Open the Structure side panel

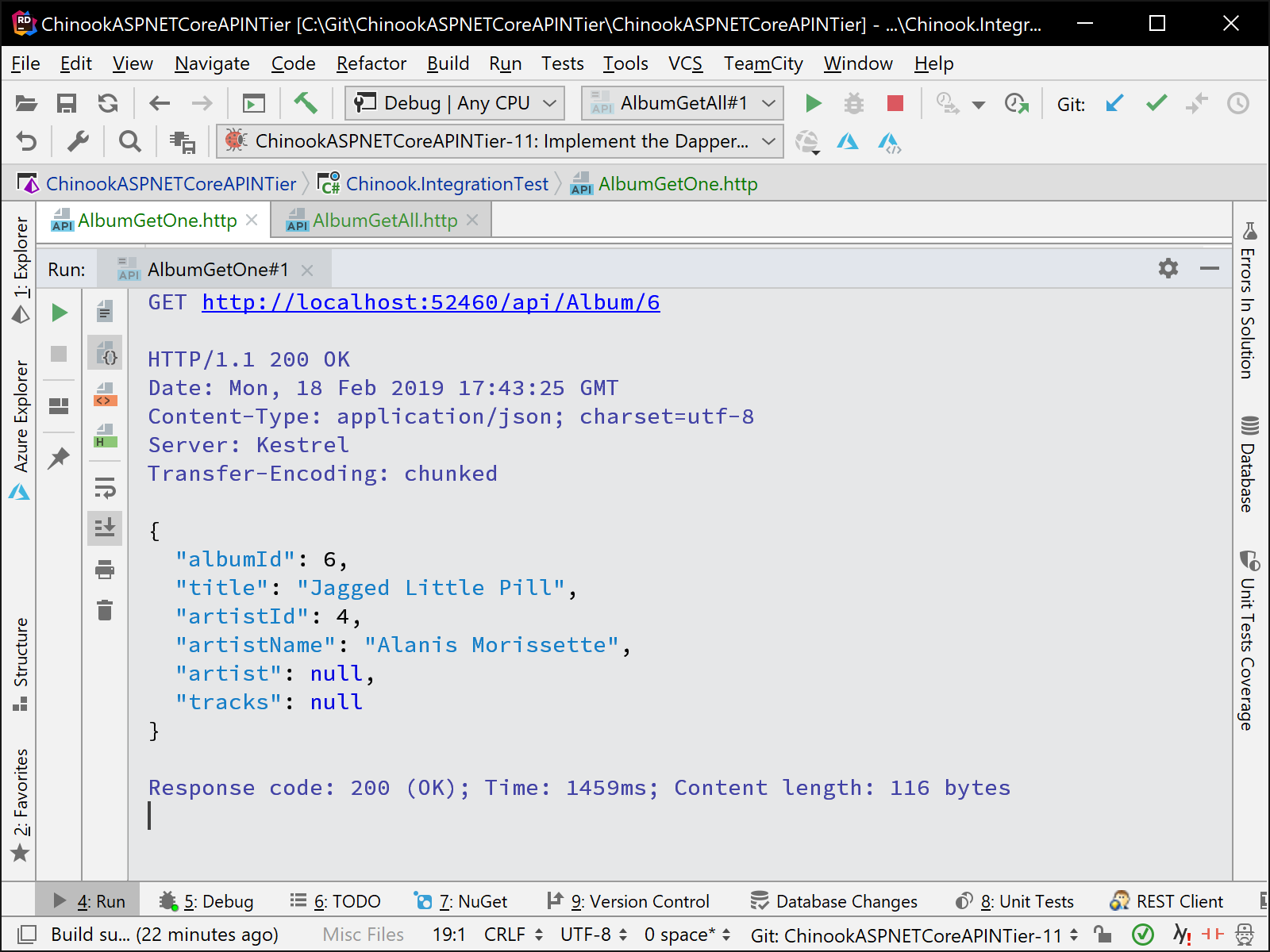coord(21,663)
